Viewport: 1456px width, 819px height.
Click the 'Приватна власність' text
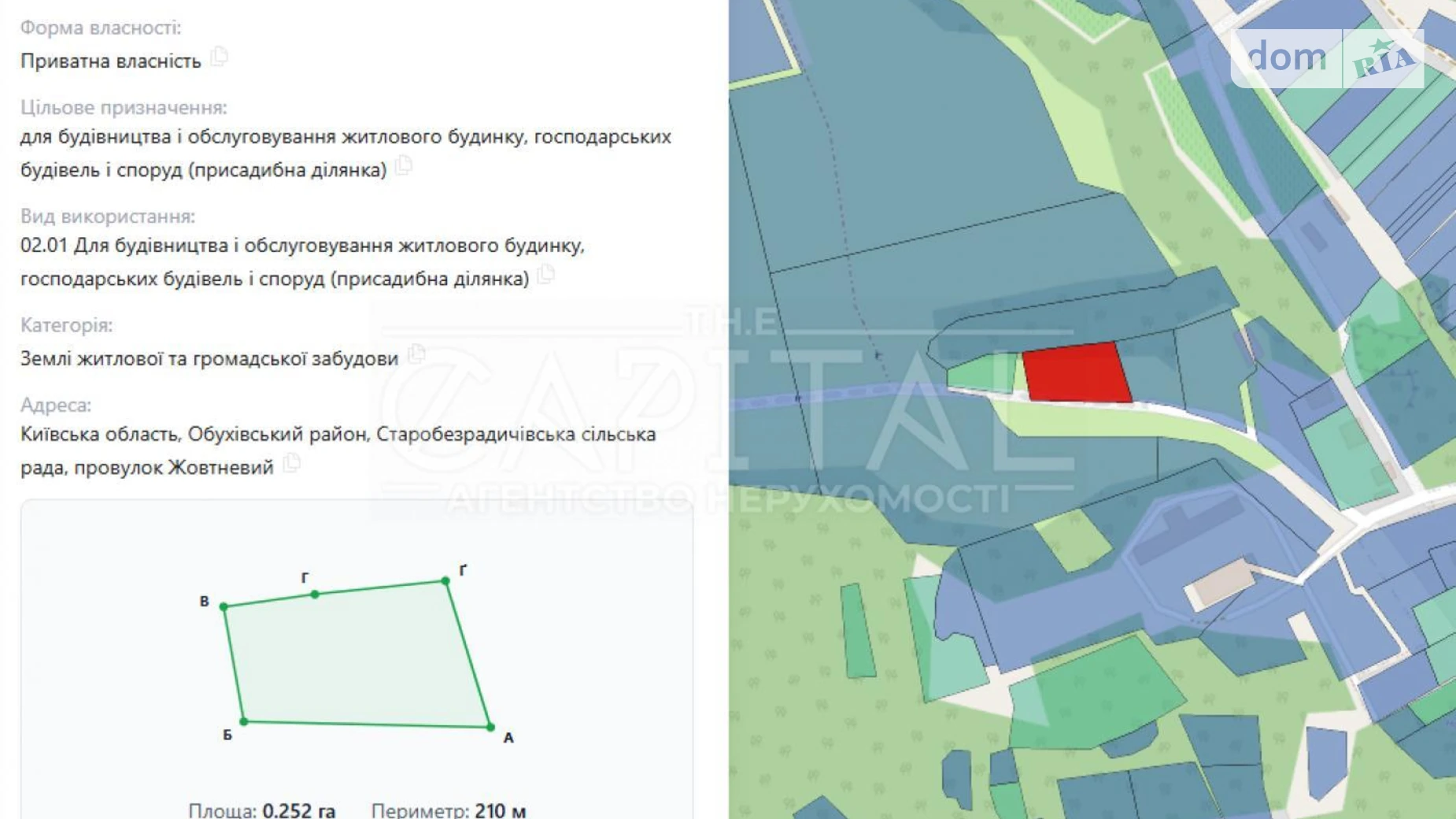(x=111, y=61)
